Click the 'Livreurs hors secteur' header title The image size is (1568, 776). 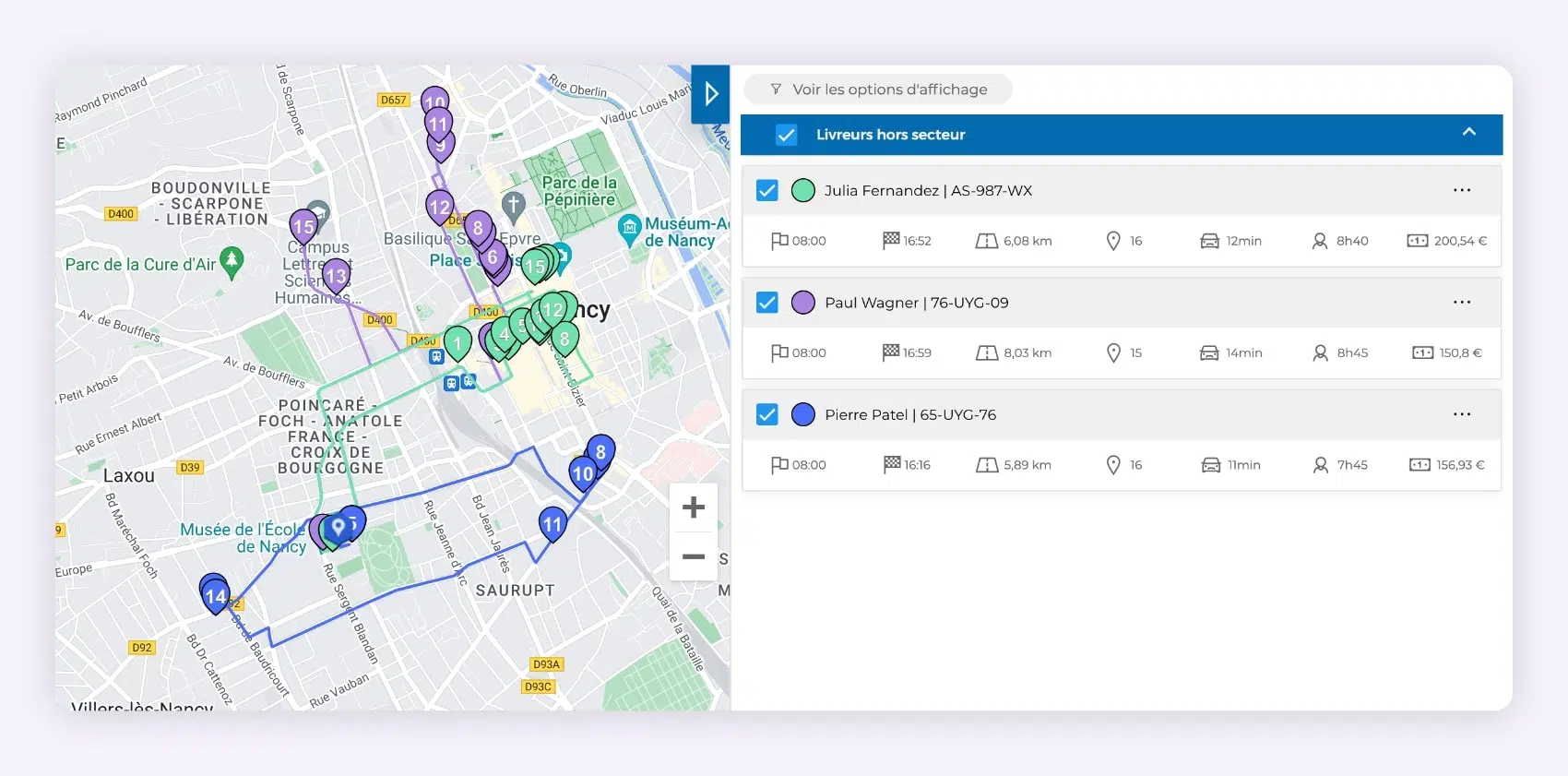890,135
